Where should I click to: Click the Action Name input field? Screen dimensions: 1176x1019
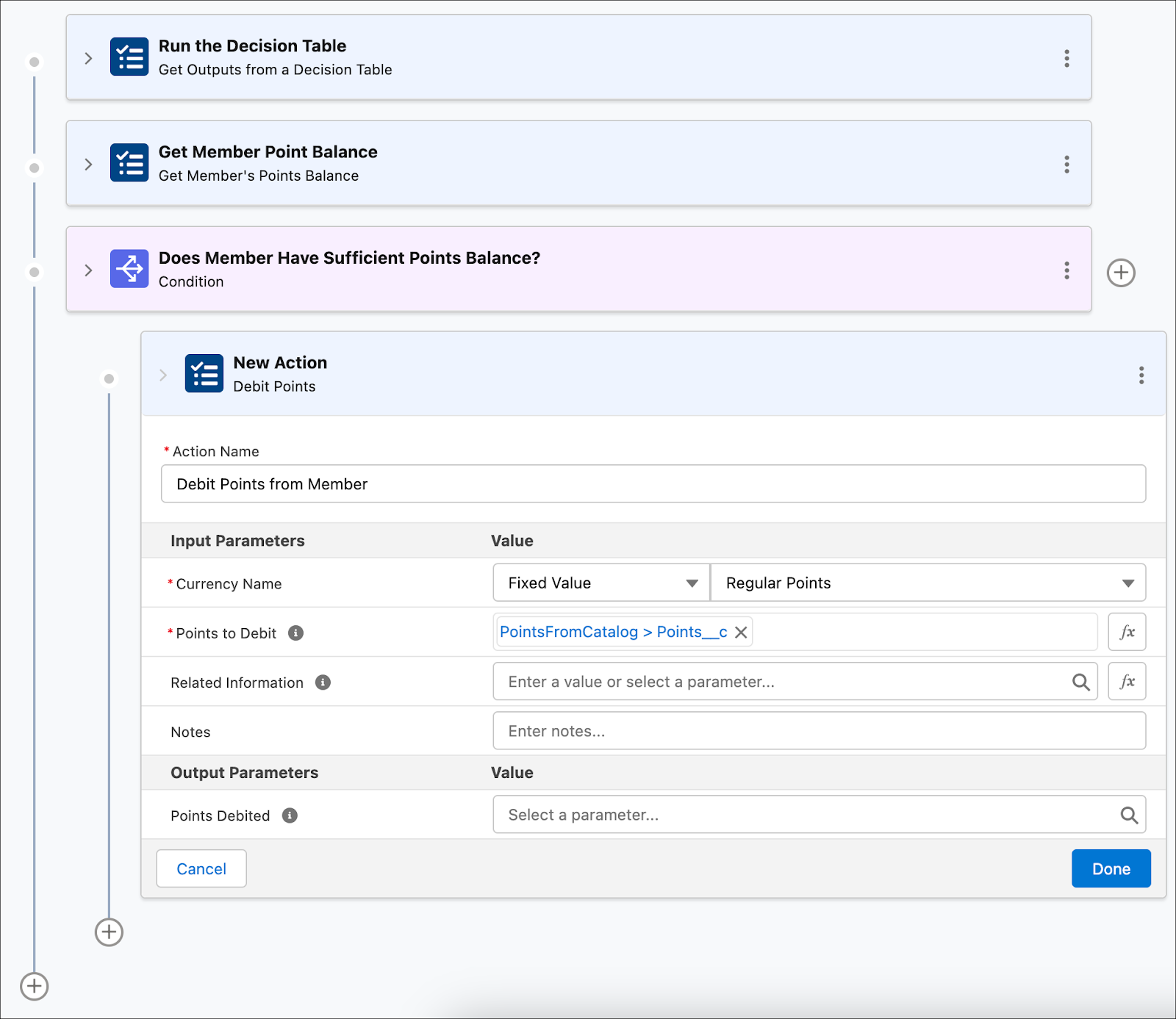[x=653, y=483]
